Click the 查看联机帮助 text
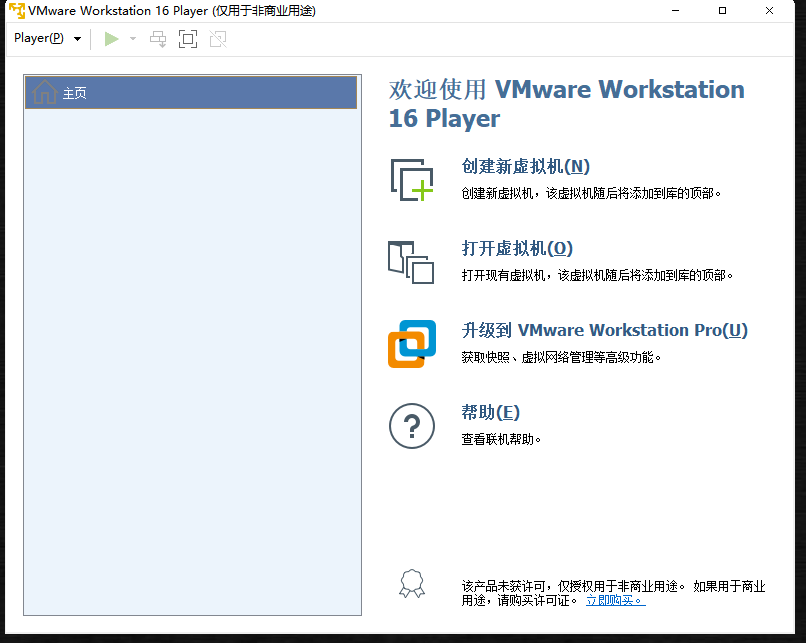This screenshot has width=806, height=643. tap(501, 439)
